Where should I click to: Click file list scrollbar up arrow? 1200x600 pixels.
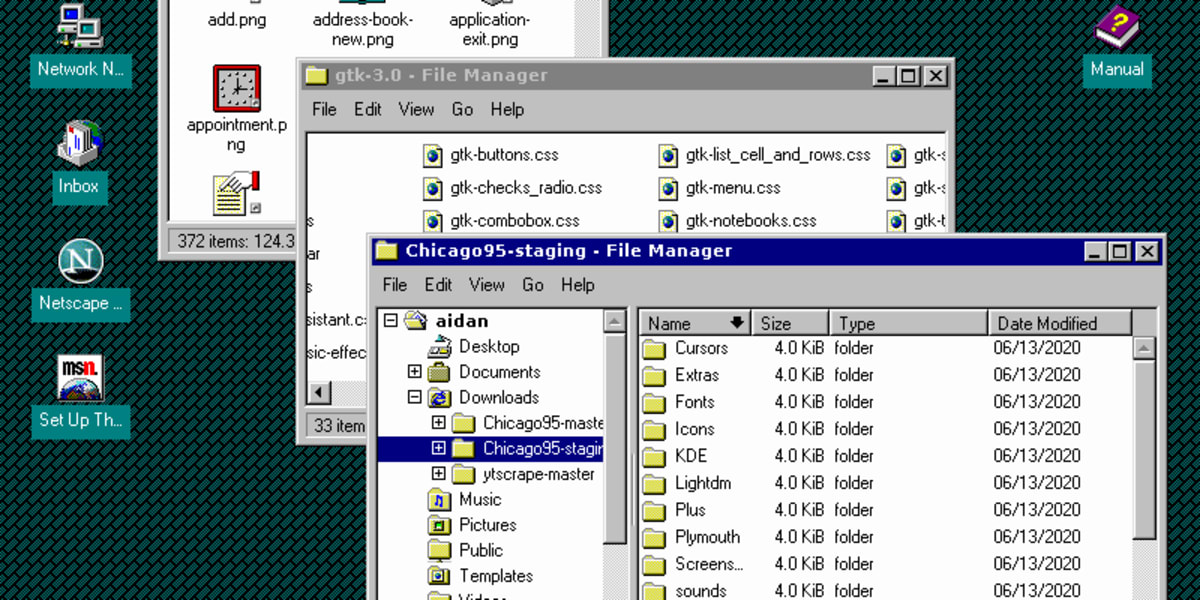(x=1145, y=348)
